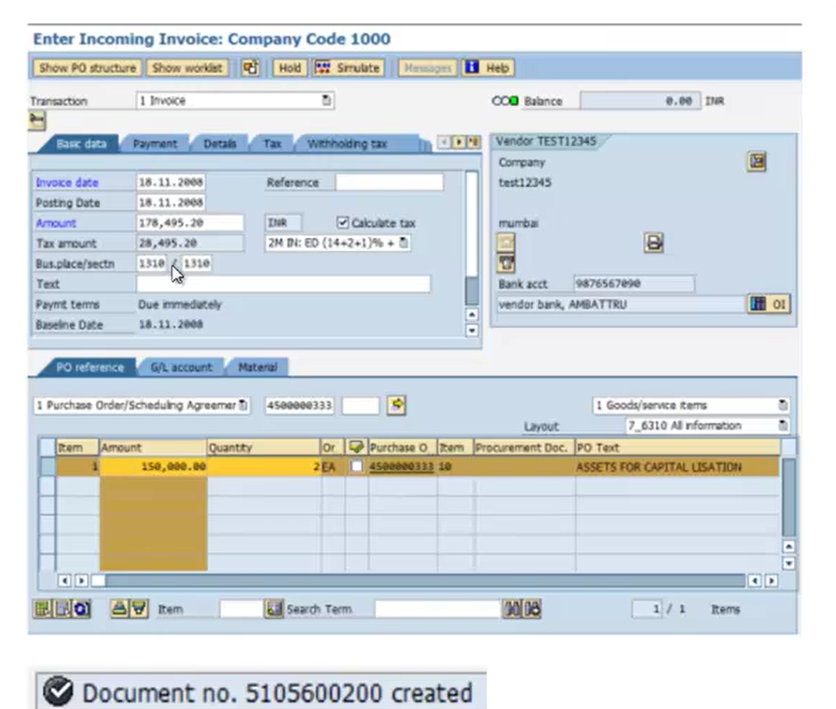This screenshot has height=709, width=836.
Task: Click the select all items icon in bottom toolbar
Action: [x=43, y=609]
